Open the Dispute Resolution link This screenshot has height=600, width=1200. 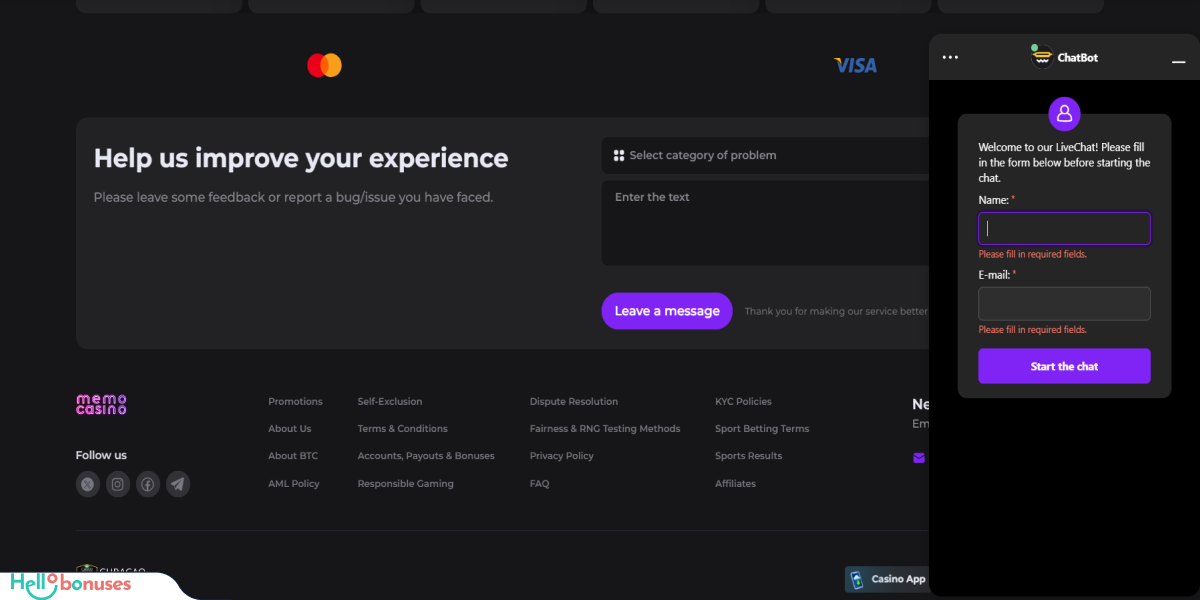point(574,401)
